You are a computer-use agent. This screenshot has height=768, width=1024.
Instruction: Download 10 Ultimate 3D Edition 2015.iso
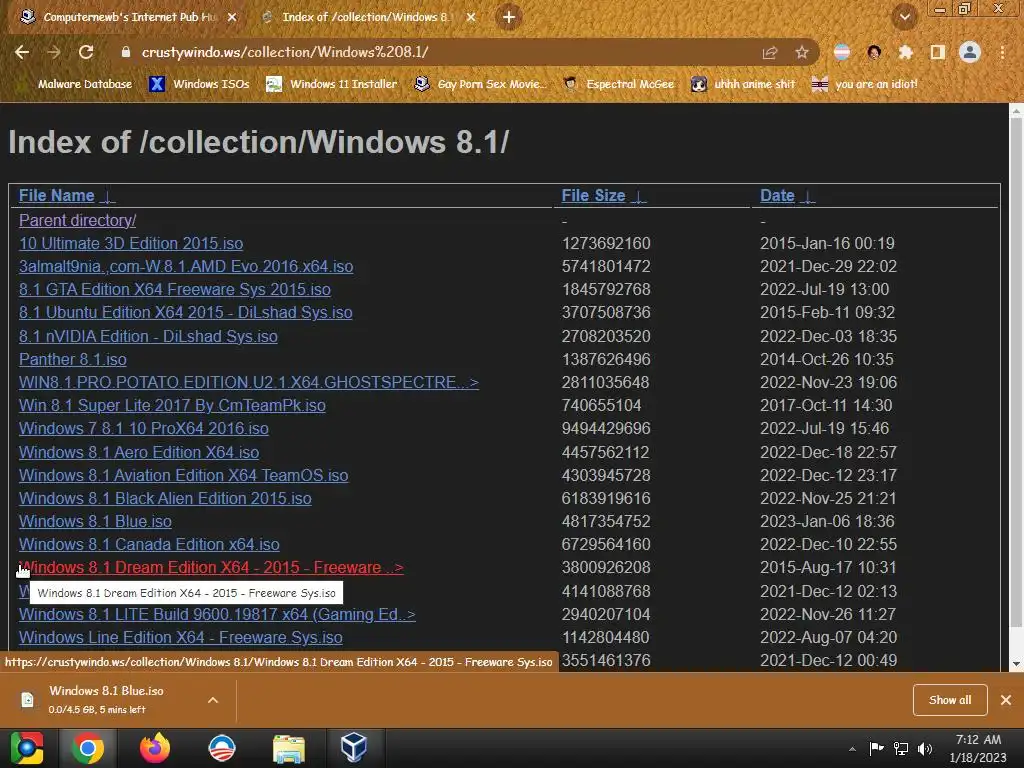click(x=131, y=243)
